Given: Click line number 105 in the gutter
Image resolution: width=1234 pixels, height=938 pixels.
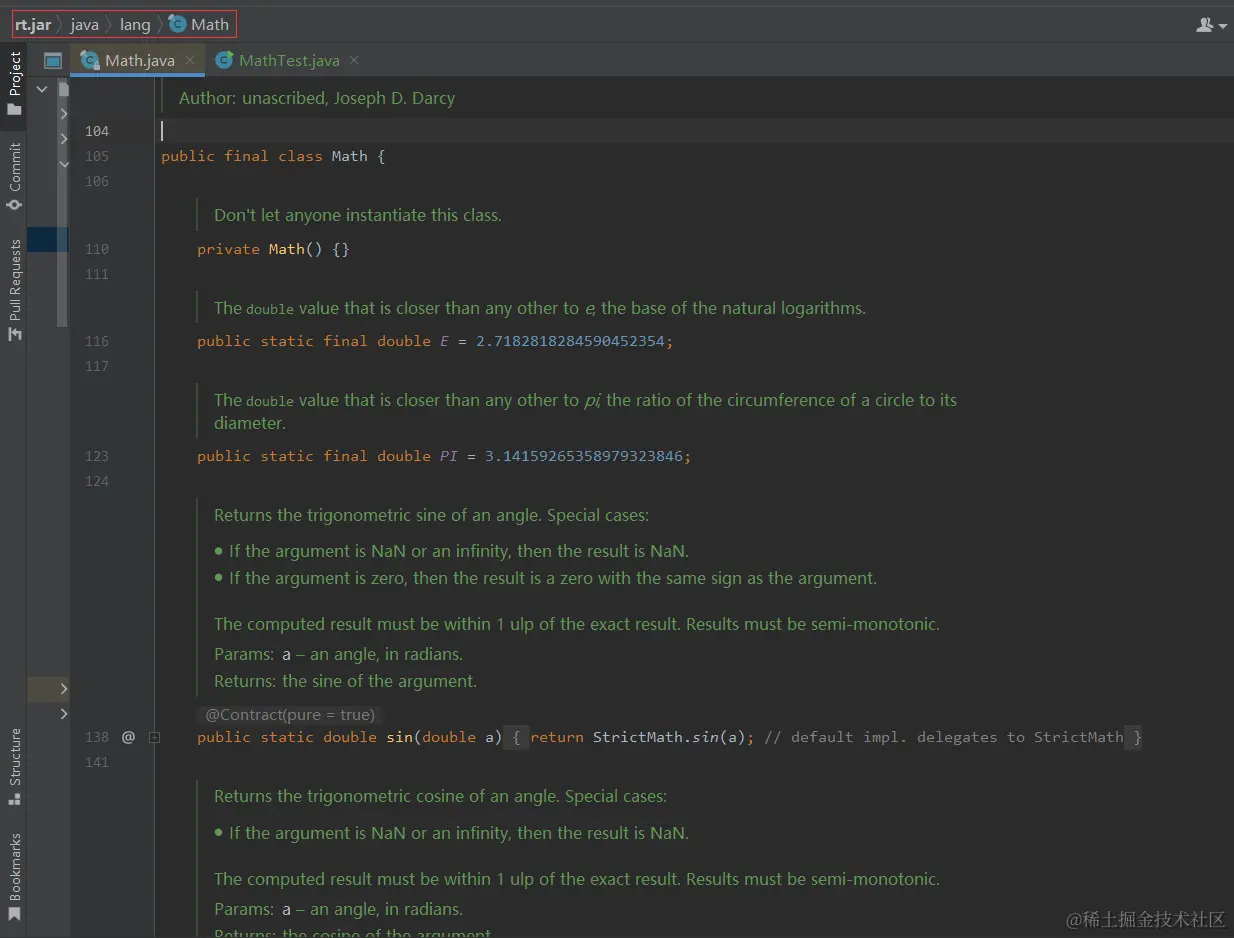Looking at the screenshot, I should pyautogui.click(x=97, y=156).
